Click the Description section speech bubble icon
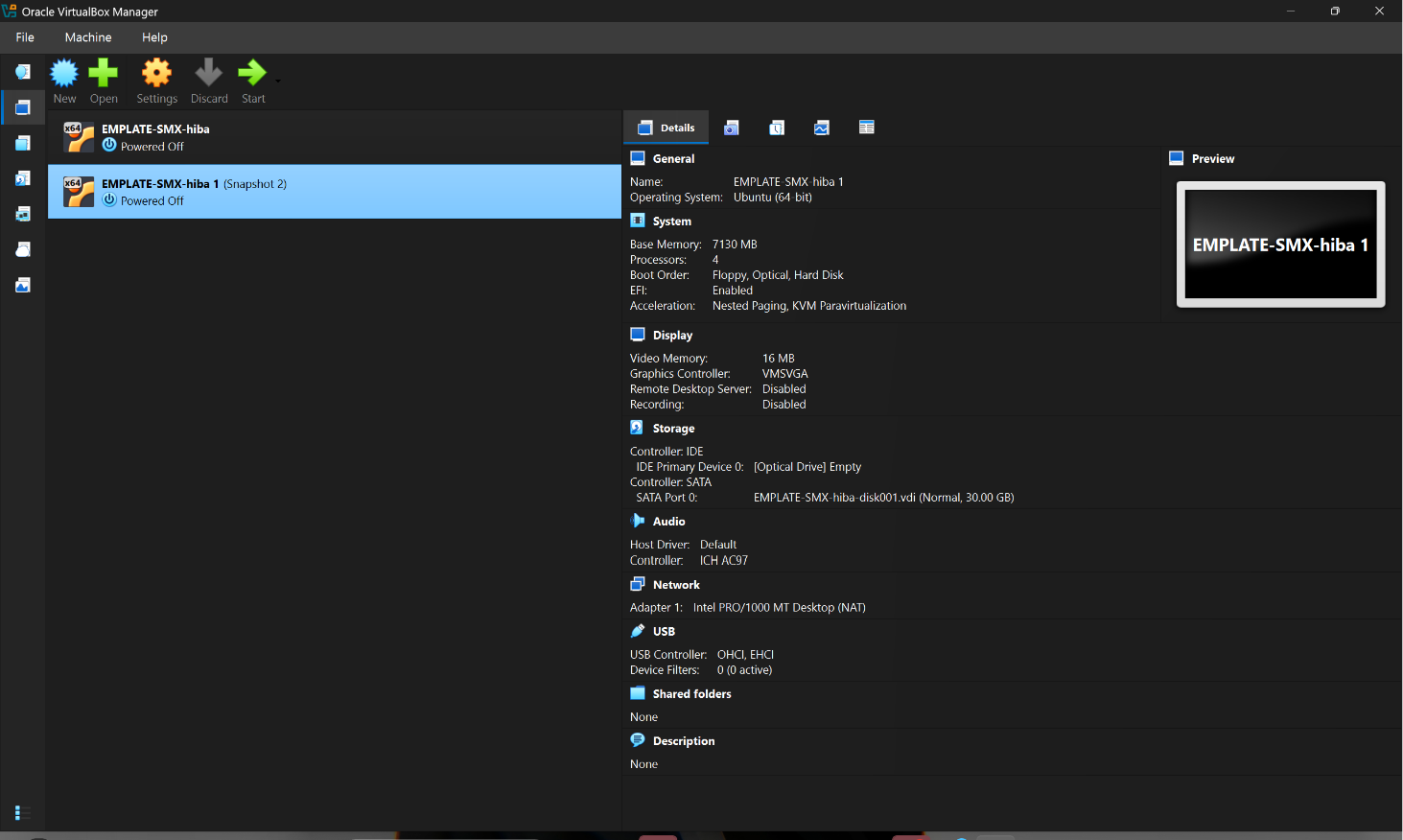The height and width of the screenshot is (840, 1403). [638, 740]
